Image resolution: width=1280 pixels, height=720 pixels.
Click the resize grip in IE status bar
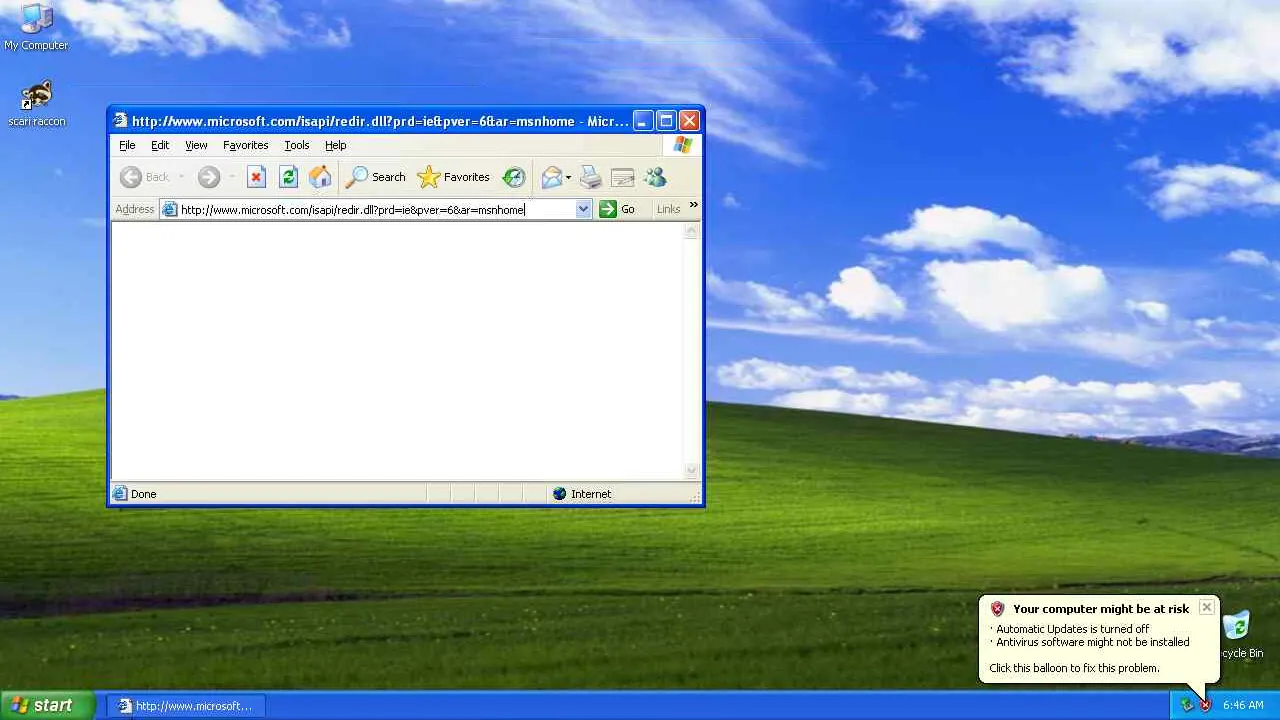(695, 496)
